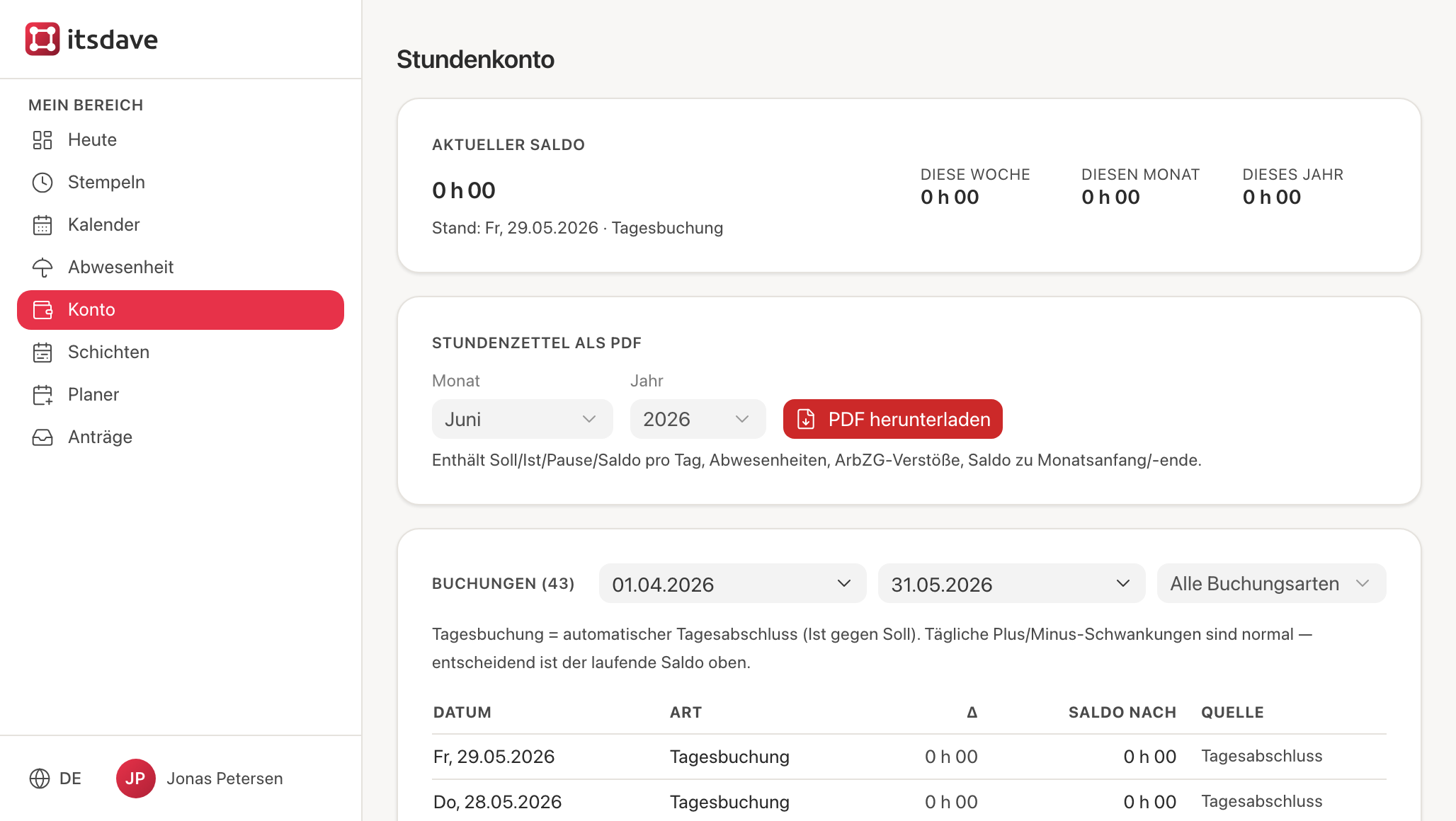Open the Planer section
Screen dimensions: 1456x821
click(181, 395)
